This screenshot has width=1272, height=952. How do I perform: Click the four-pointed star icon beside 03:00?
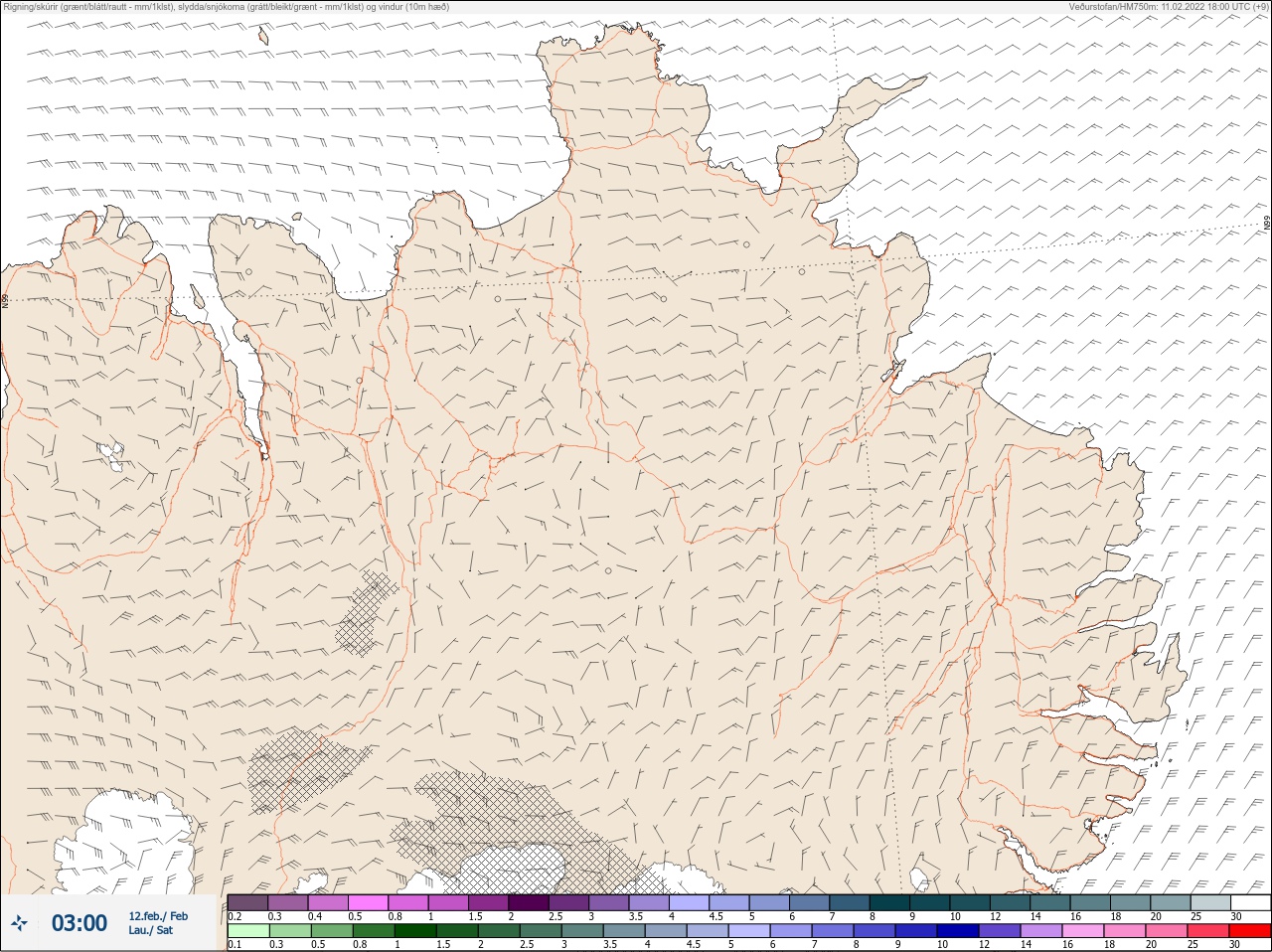point(19,924)
